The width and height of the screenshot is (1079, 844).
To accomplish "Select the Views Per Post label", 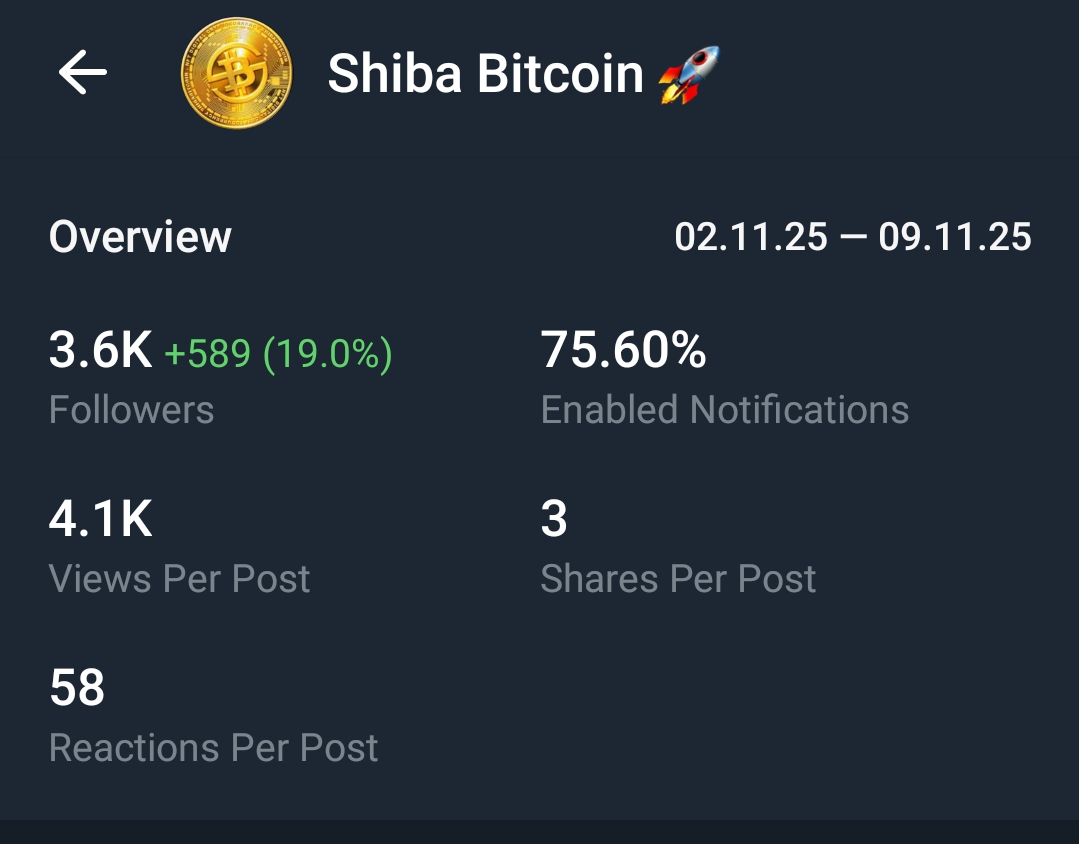I will [179, 579].
